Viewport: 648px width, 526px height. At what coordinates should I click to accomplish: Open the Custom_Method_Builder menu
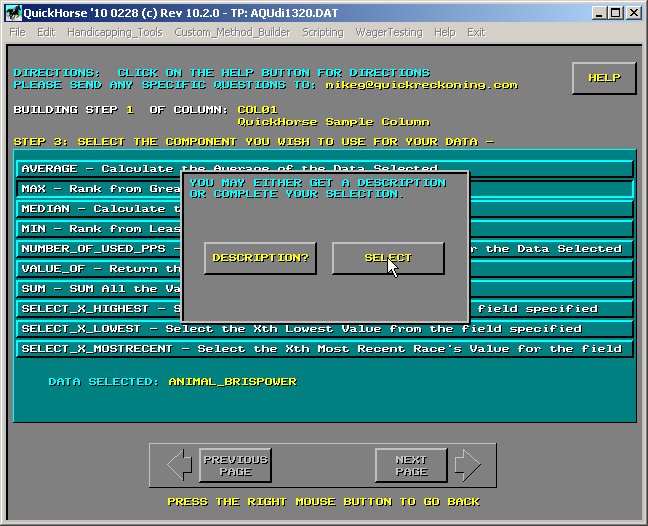point(232,32)
